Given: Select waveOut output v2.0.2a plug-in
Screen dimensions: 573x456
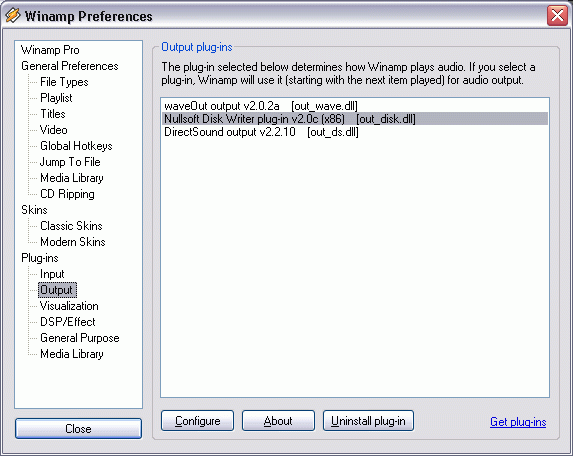Looking at the screenshot, I should coord(354,106).
